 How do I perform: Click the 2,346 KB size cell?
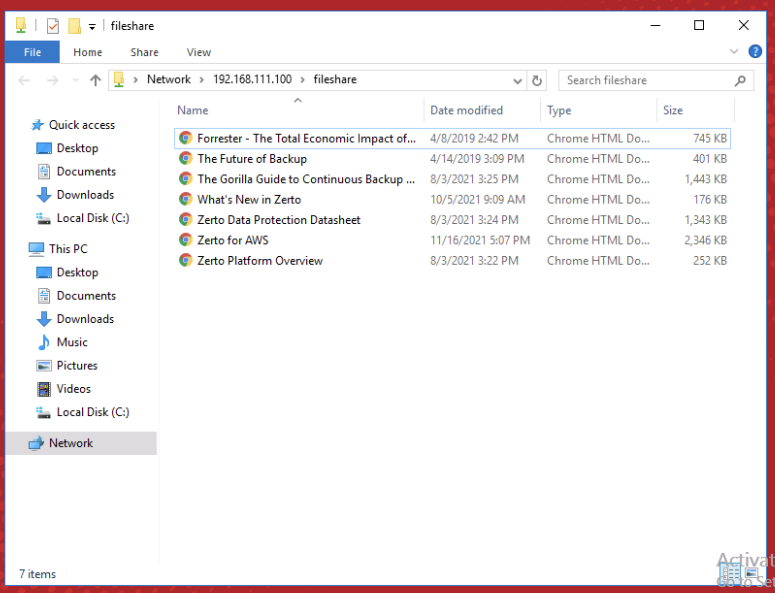(705, 240)
